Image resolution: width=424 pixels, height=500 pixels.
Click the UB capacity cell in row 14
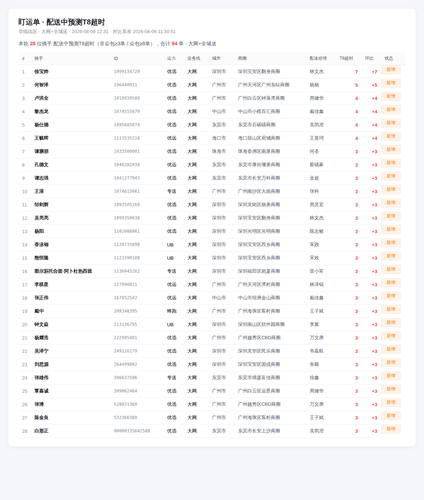(x=170, y=245)
